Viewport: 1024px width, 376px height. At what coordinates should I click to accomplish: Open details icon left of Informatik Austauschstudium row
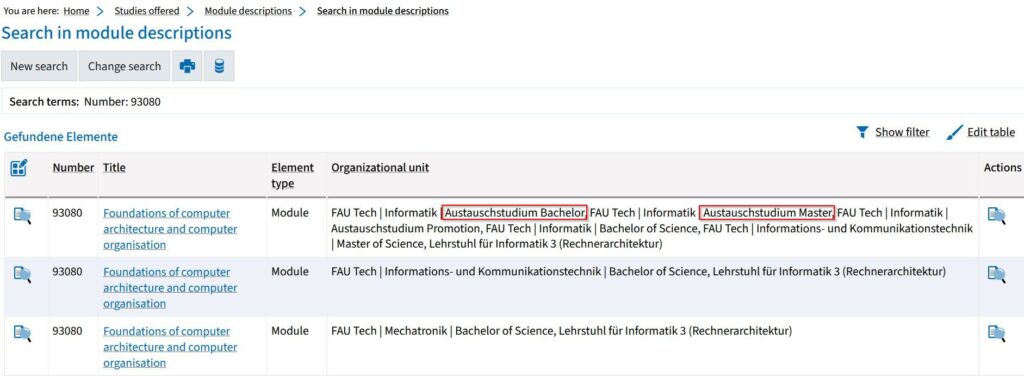pos(22,214)
